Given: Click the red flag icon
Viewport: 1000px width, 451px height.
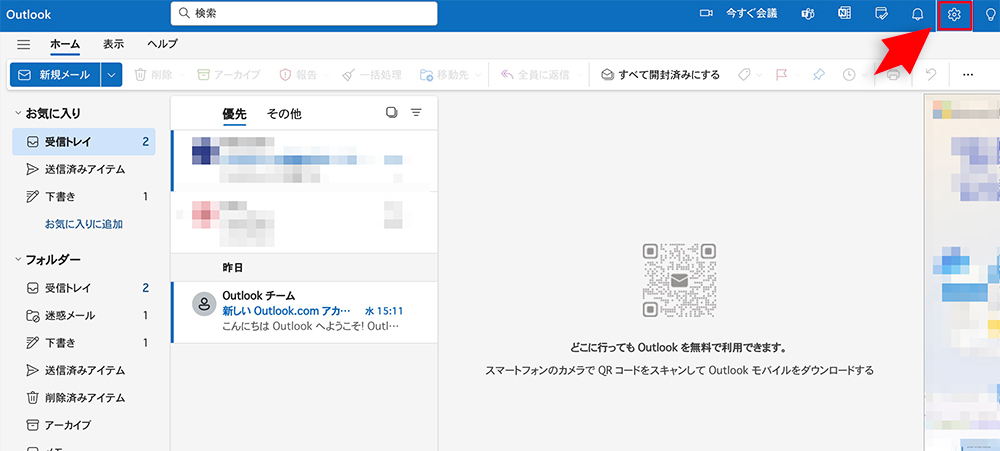Looking at the screenshot, I should (781, 75).
